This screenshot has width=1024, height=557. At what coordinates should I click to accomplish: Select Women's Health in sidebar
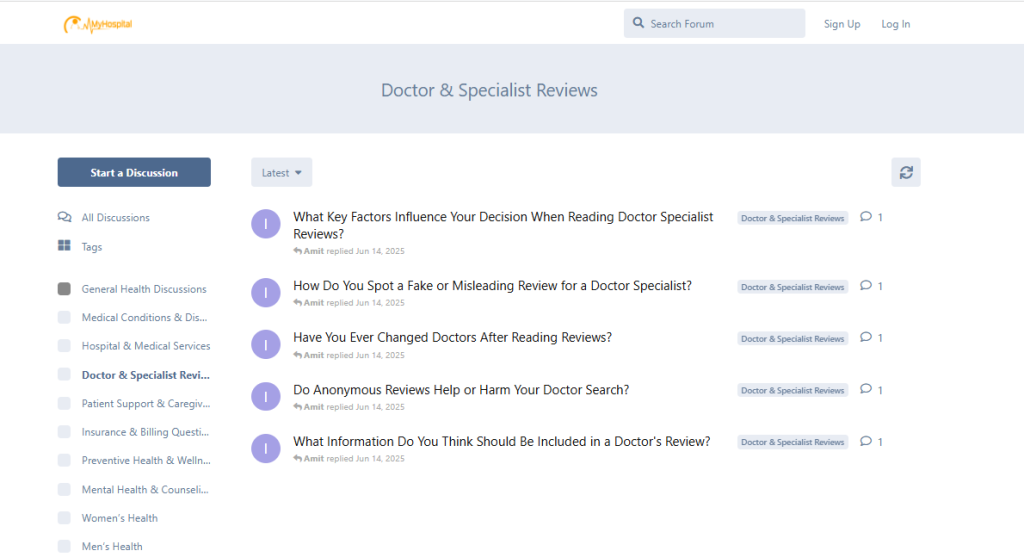pos(120,518)
